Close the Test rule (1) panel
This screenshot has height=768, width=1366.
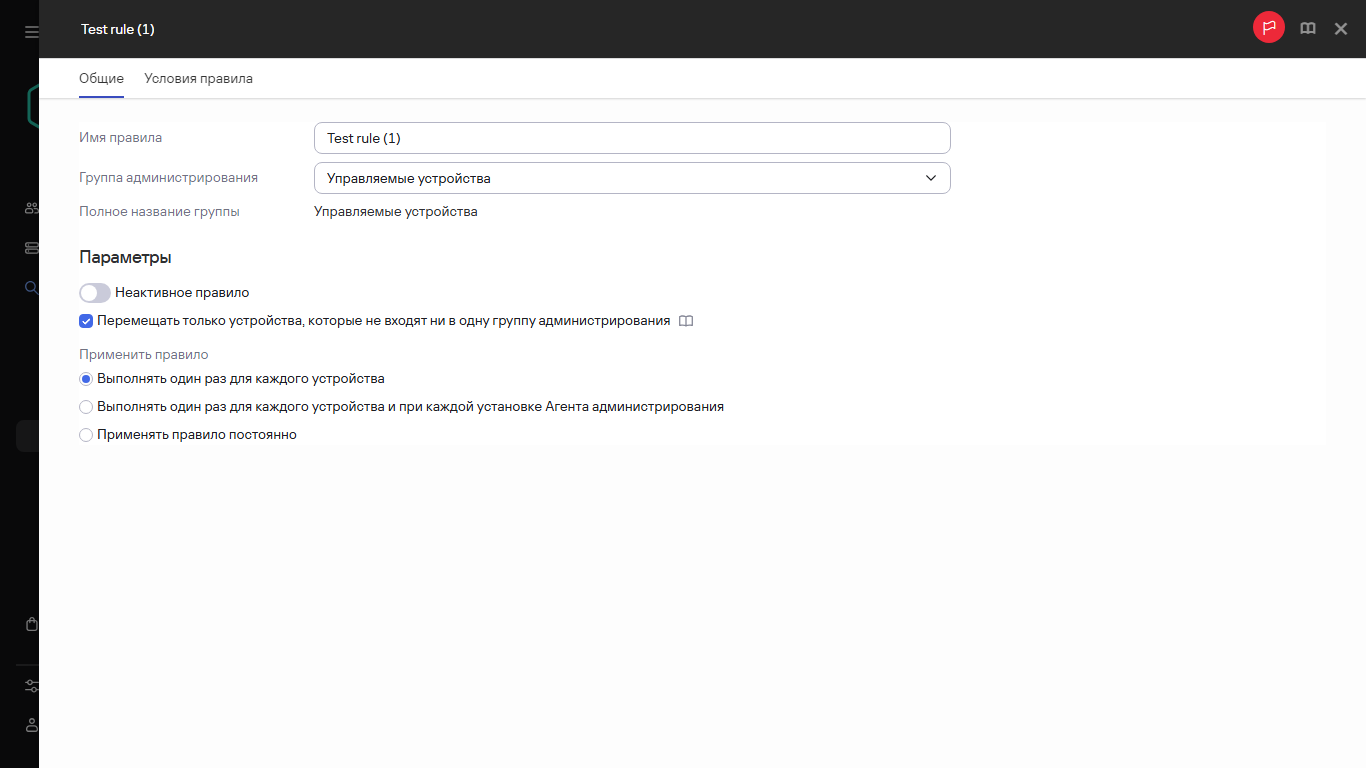[1341, 29]
